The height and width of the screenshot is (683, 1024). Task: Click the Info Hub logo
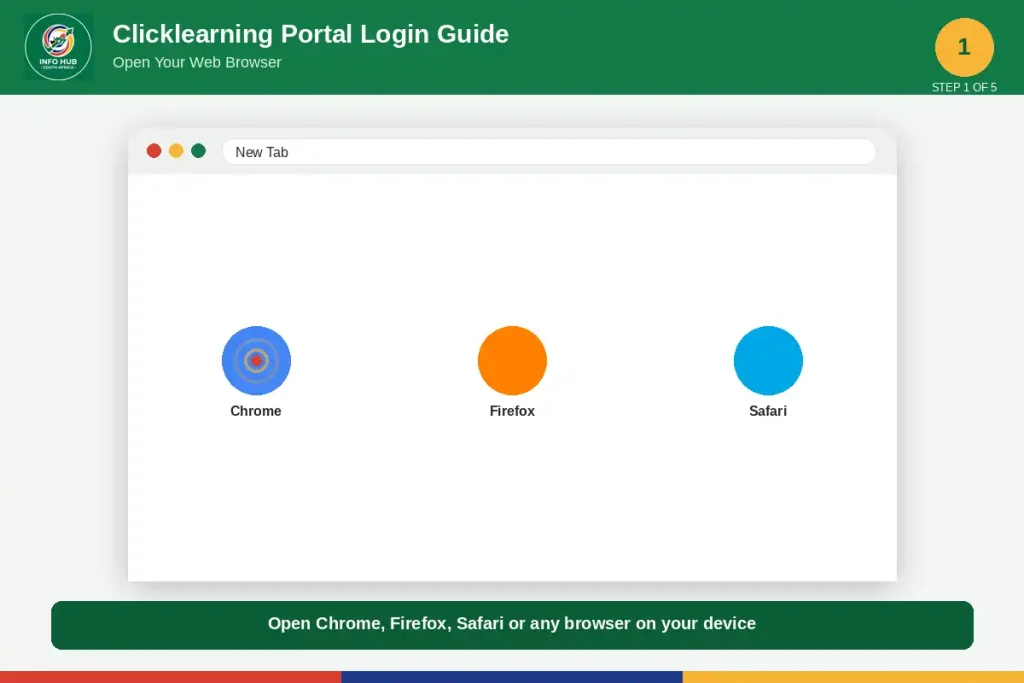pos(58,47)
